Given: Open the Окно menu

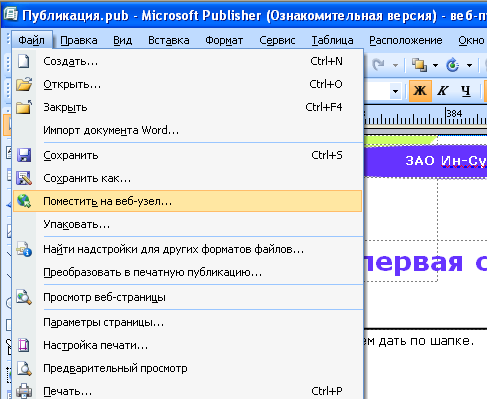Looking at the screenshot, I should tap(471, 40).
